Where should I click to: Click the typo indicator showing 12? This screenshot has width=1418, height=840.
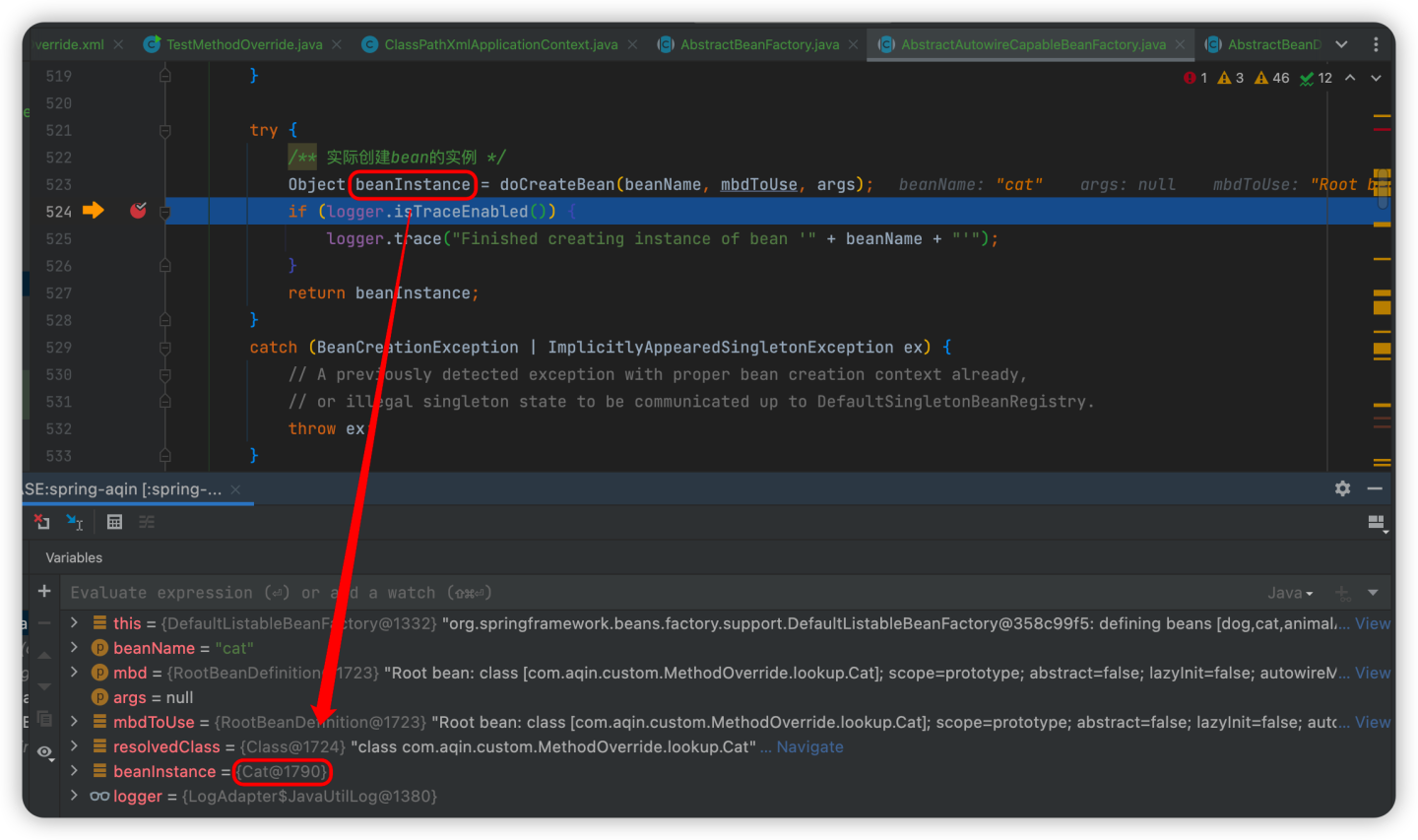pos(1316,78)
